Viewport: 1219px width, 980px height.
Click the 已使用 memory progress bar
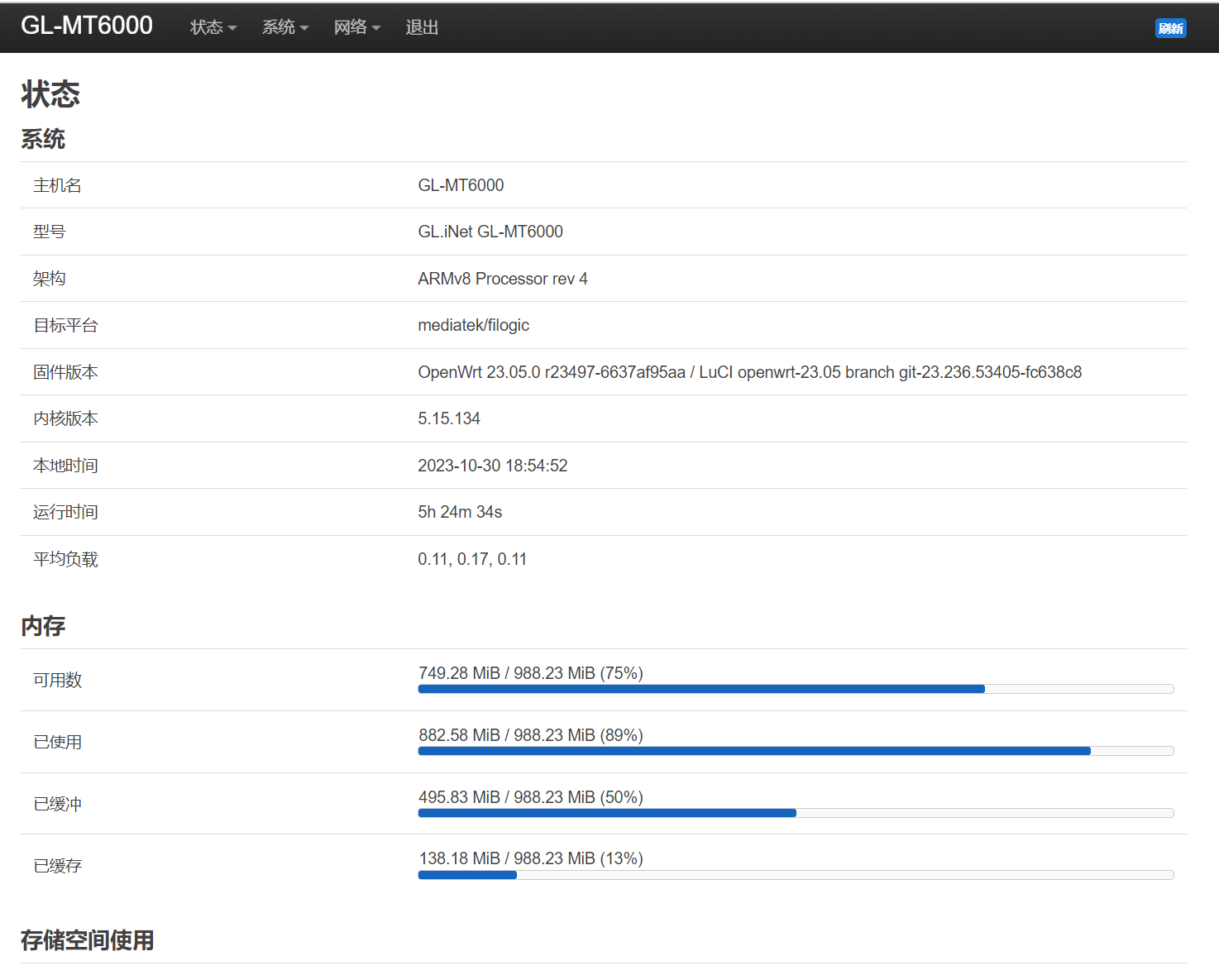point(795,751)
